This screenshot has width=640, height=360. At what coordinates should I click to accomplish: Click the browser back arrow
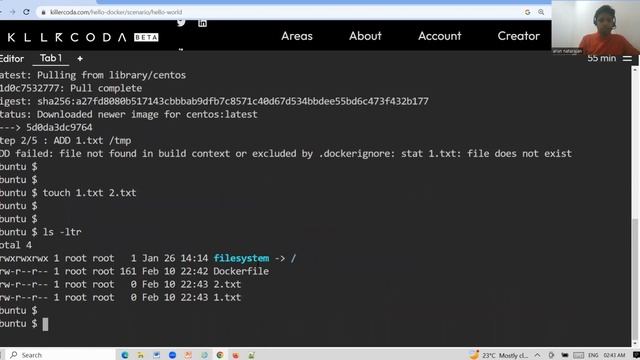1,12
